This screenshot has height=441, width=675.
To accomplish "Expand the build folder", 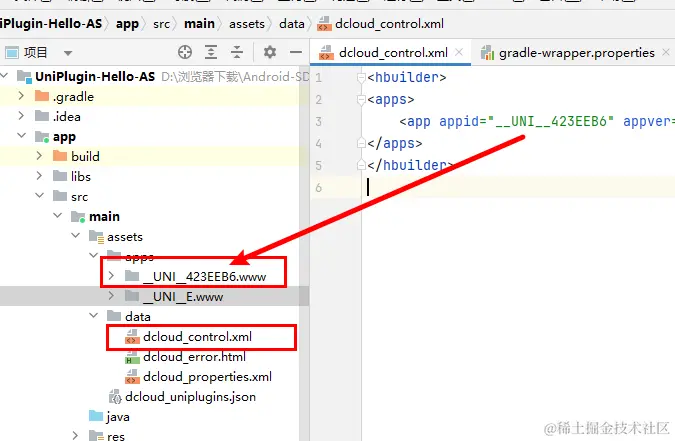I will 39,155.
